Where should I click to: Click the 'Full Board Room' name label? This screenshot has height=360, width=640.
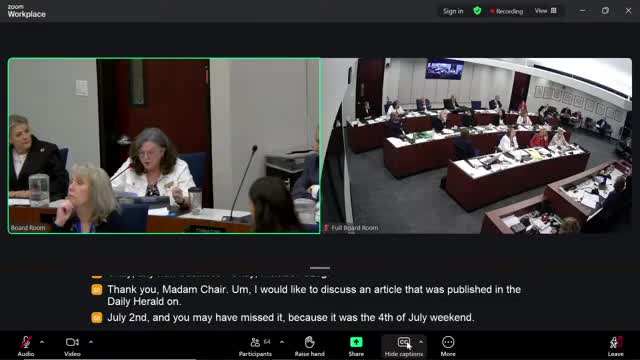354,228
